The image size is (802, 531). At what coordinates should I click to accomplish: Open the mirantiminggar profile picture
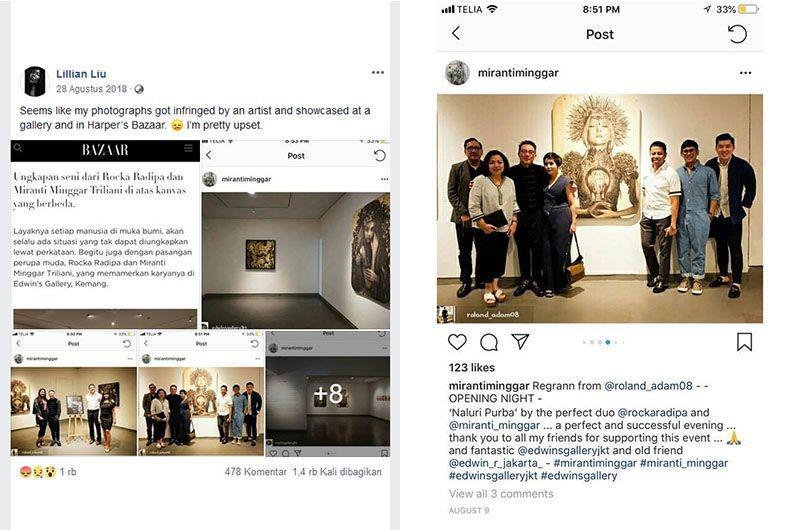point(457,73)
